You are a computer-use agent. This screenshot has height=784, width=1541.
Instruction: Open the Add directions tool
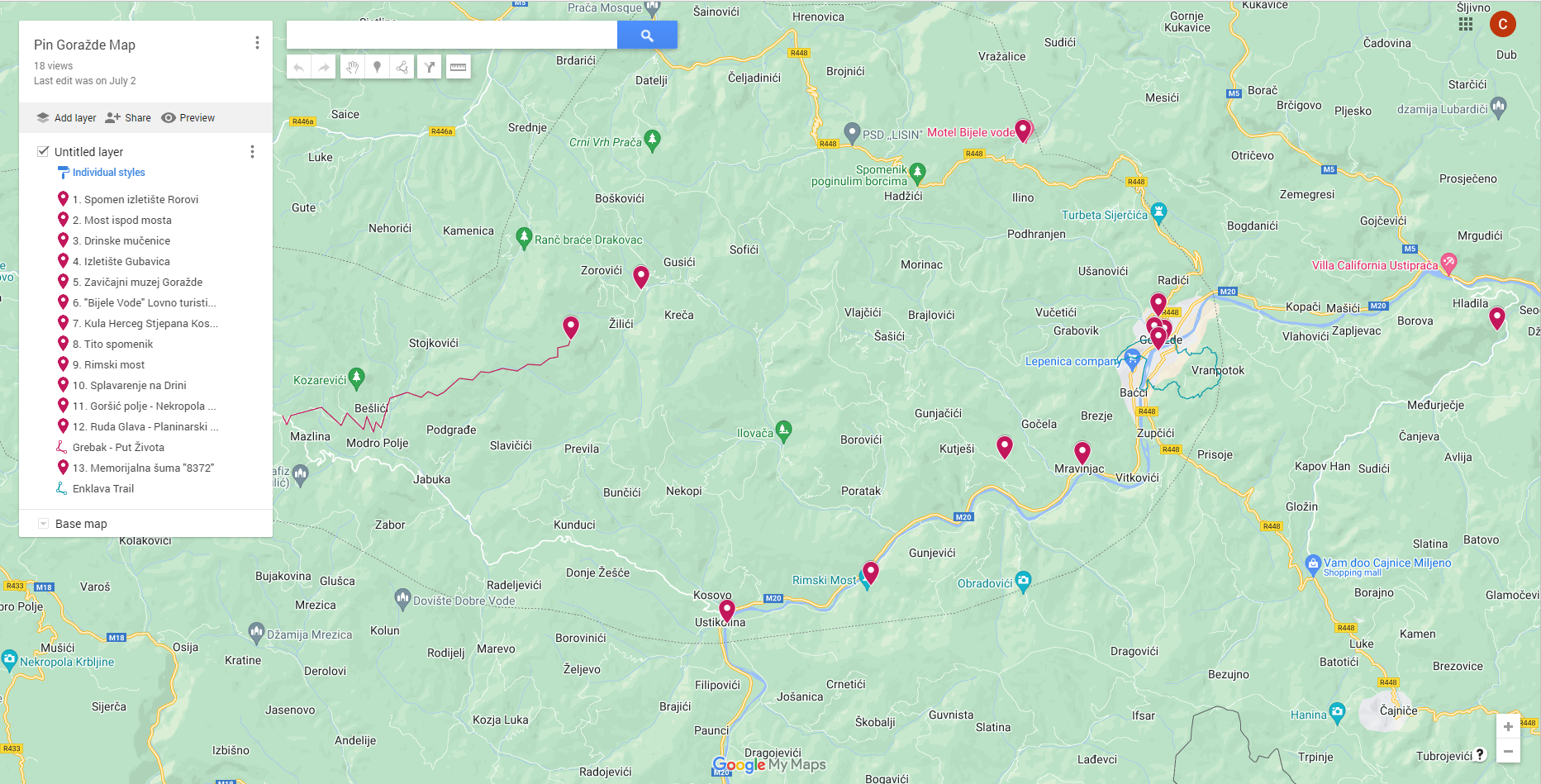(x=430, y=68)
